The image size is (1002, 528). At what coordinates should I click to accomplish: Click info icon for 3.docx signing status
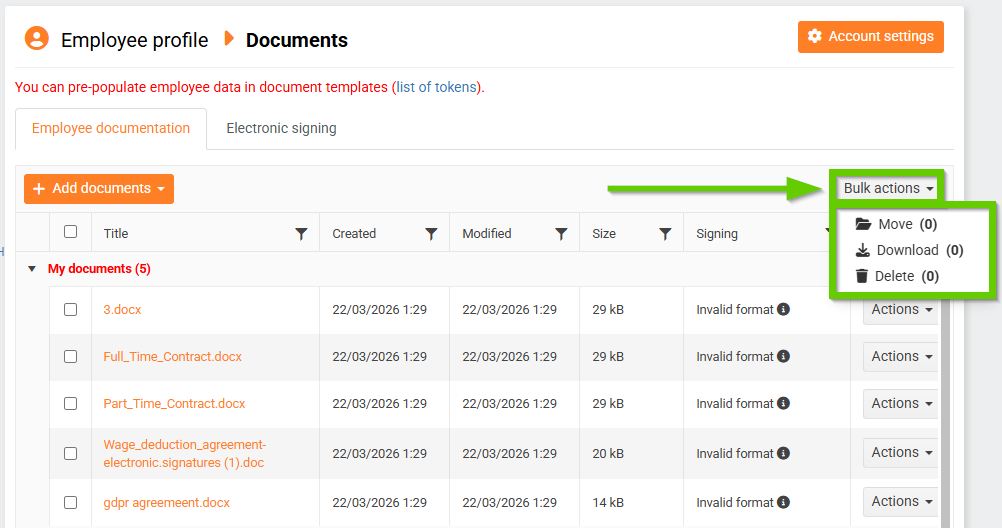click(783, 309)
